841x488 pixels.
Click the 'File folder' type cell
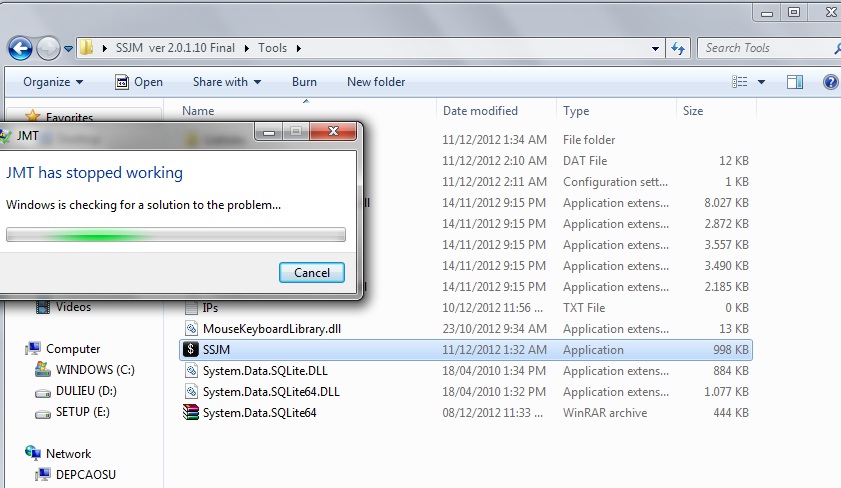pyautogui.click(x=589, y=140)
